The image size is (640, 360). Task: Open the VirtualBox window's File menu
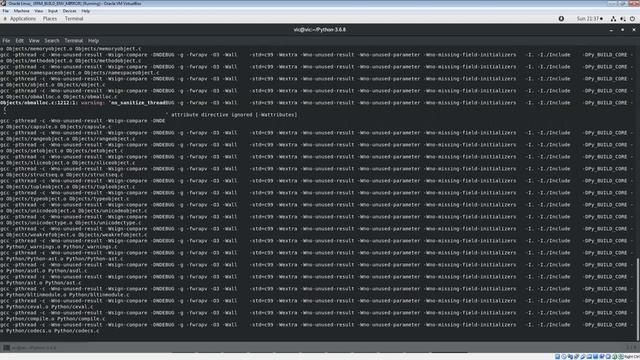pos(6,11)
